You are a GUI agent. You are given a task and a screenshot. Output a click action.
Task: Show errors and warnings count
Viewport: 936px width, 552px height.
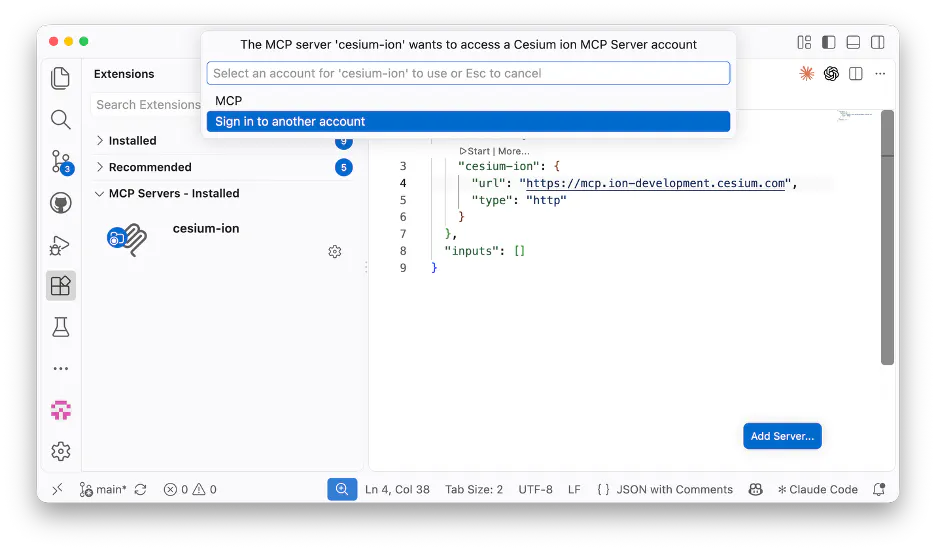point(190,489)
